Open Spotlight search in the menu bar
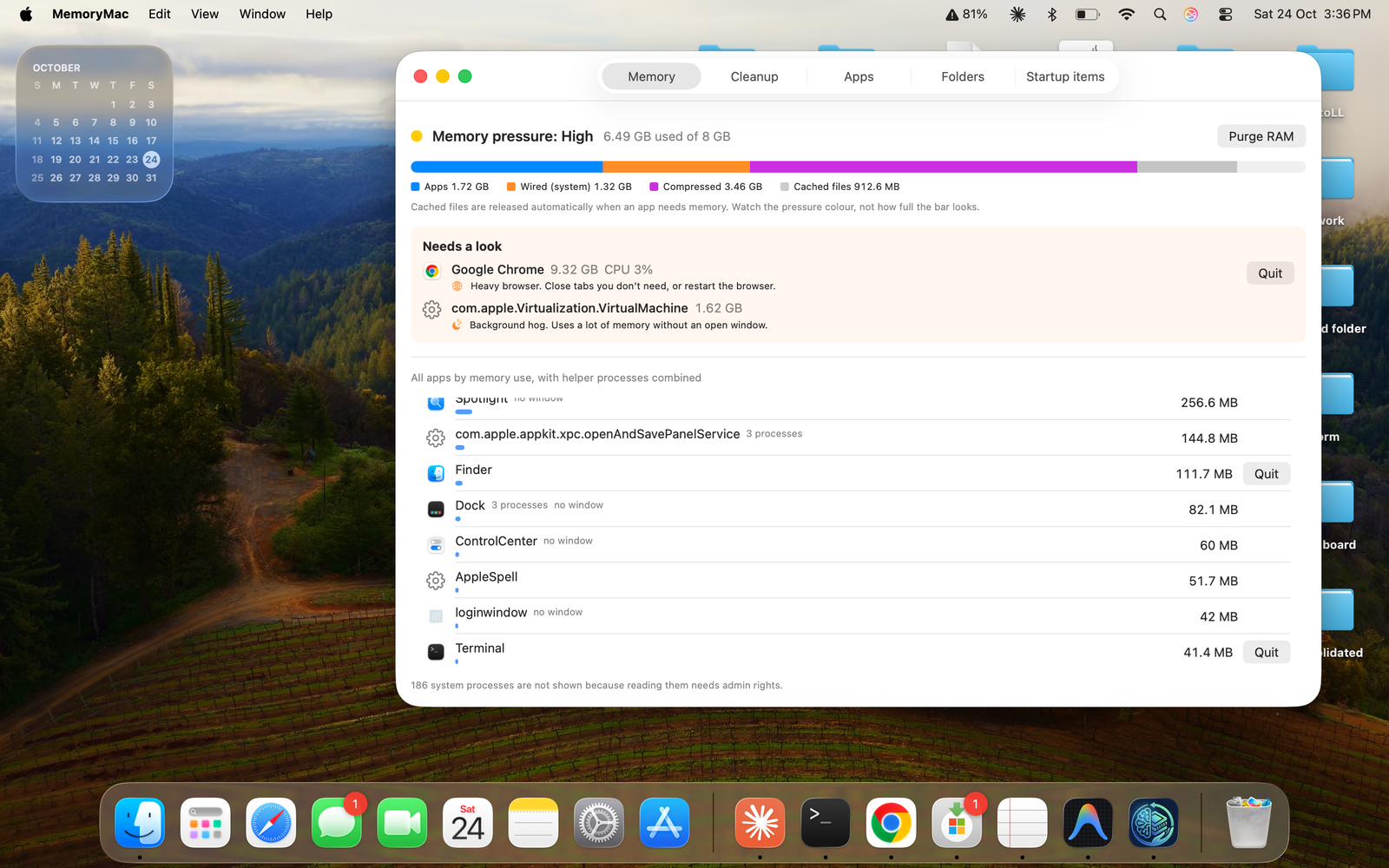This screenshot has width=1389, height=868. point(1160,14)
